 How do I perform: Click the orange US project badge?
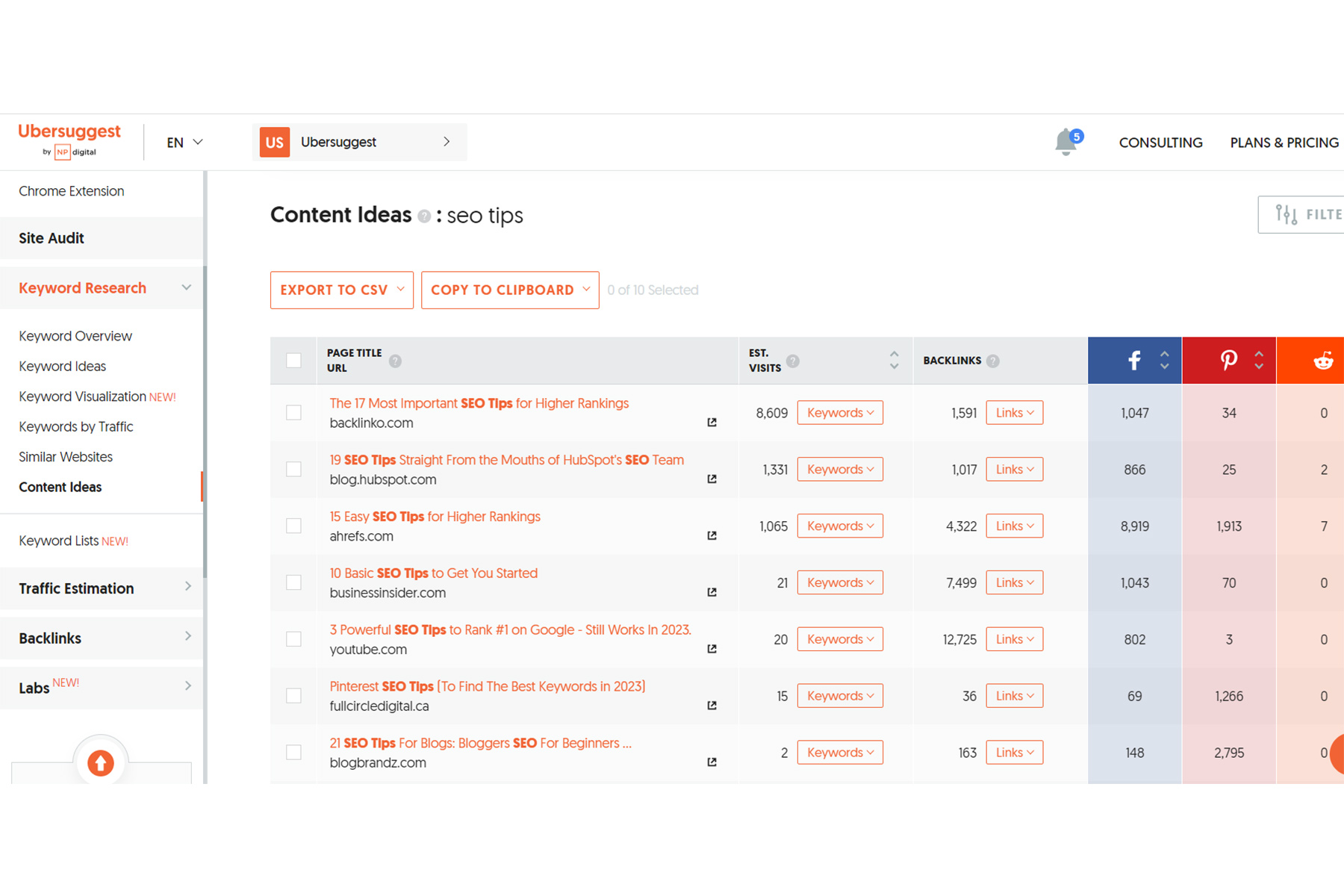274,142
